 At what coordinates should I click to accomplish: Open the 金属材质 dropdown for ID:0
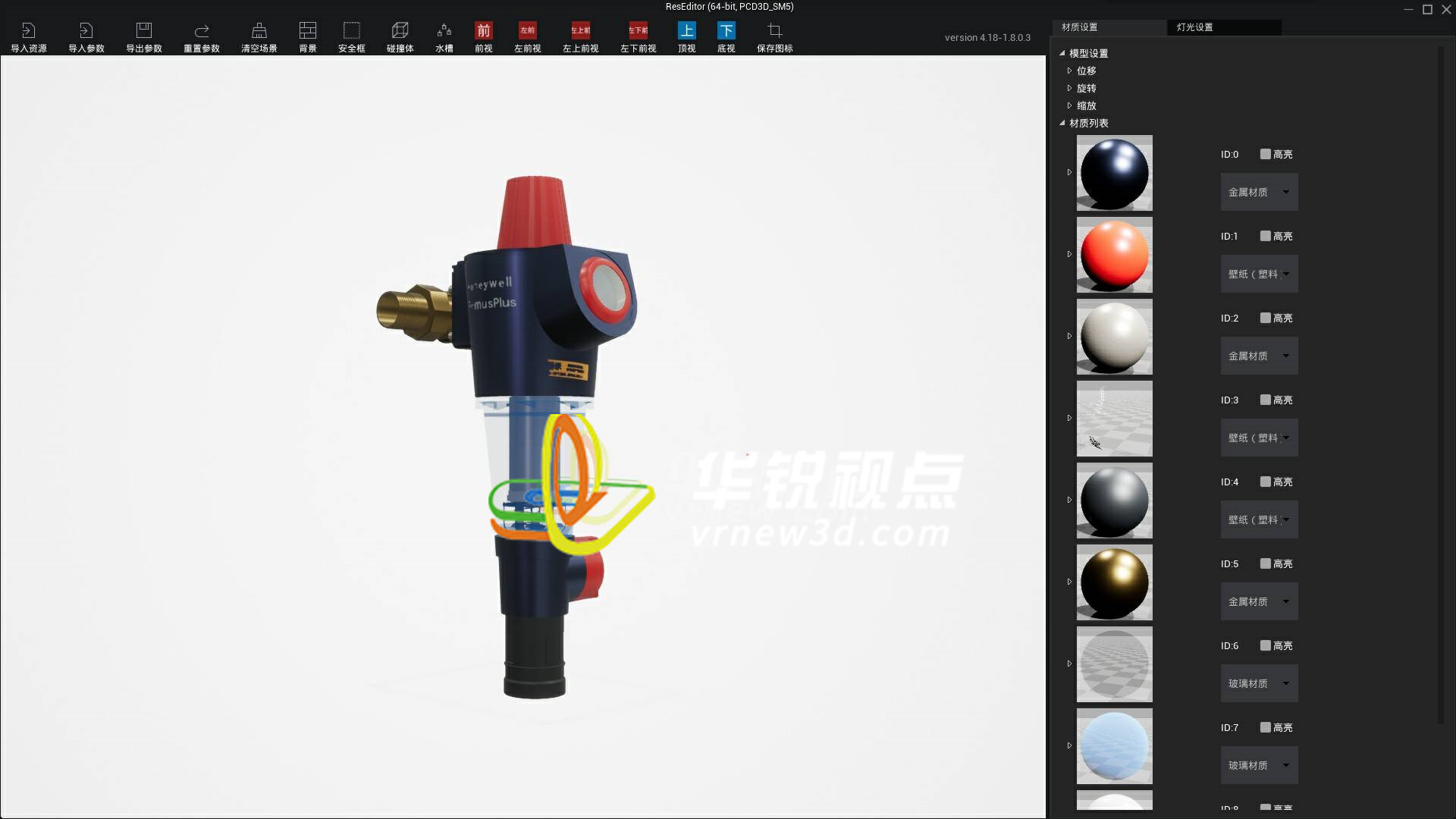pos(1259,192)
